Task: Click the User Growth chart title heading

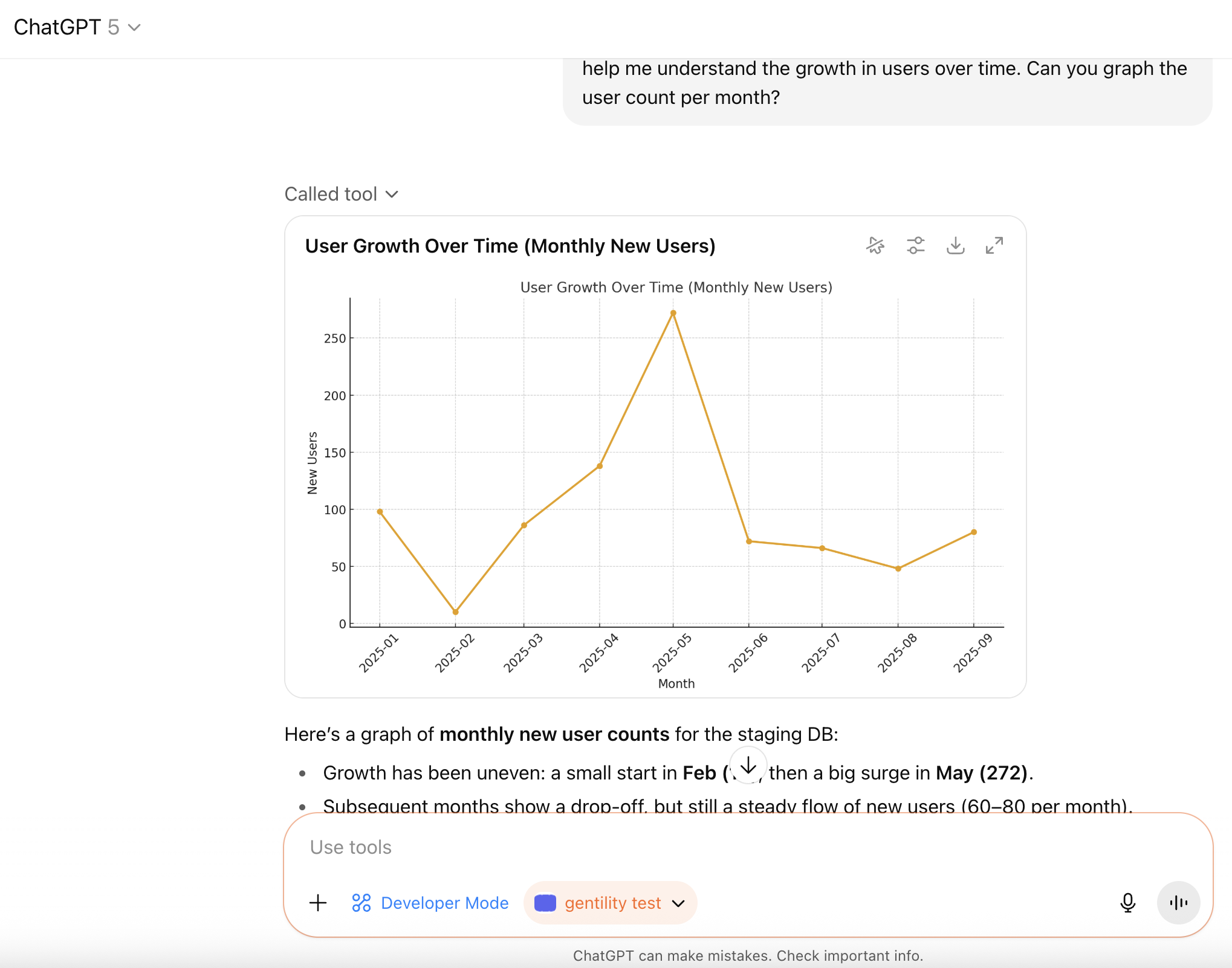Action: coord(510,247)
